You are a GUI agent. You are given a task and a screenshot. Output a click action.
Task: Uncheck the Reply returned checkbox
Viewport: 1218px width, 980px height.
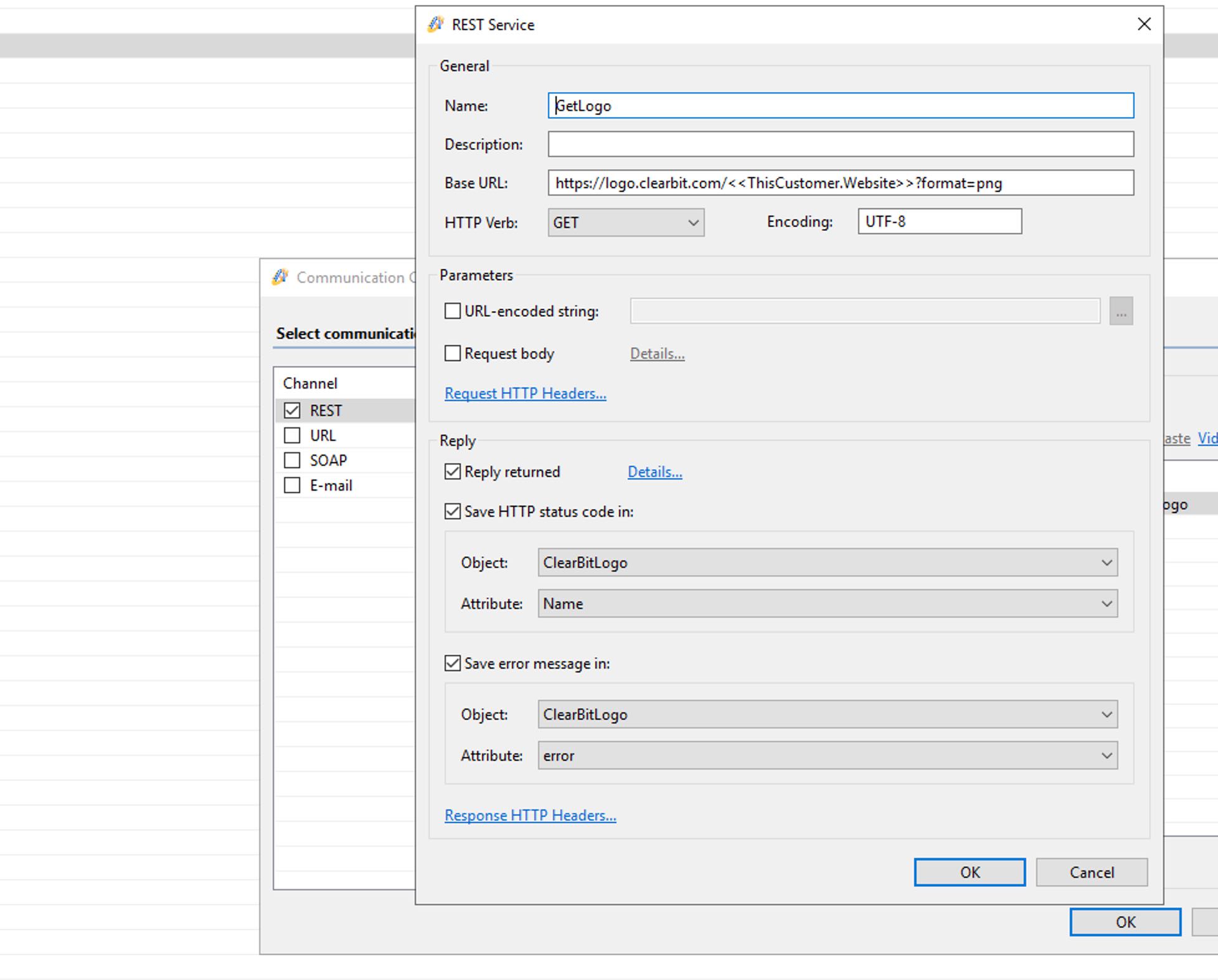coord(453,471)
